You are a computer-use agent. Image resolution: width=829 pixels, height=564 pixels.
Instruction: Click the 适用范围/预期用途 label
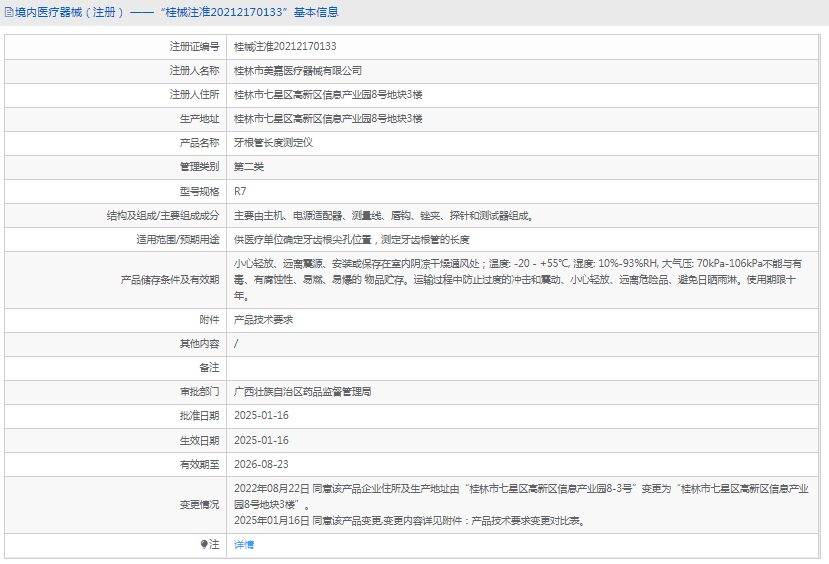point(178,239)
